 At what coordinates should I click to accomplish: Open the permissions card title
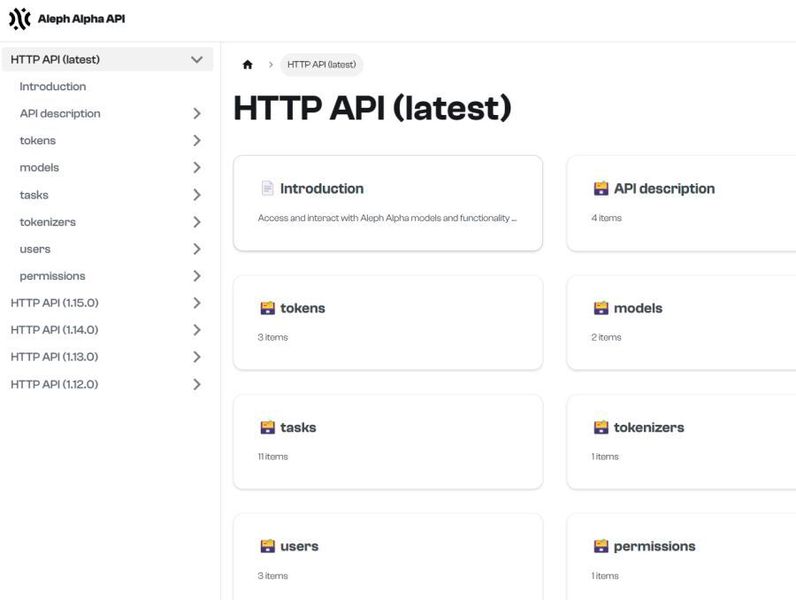(x=654, y=546)
